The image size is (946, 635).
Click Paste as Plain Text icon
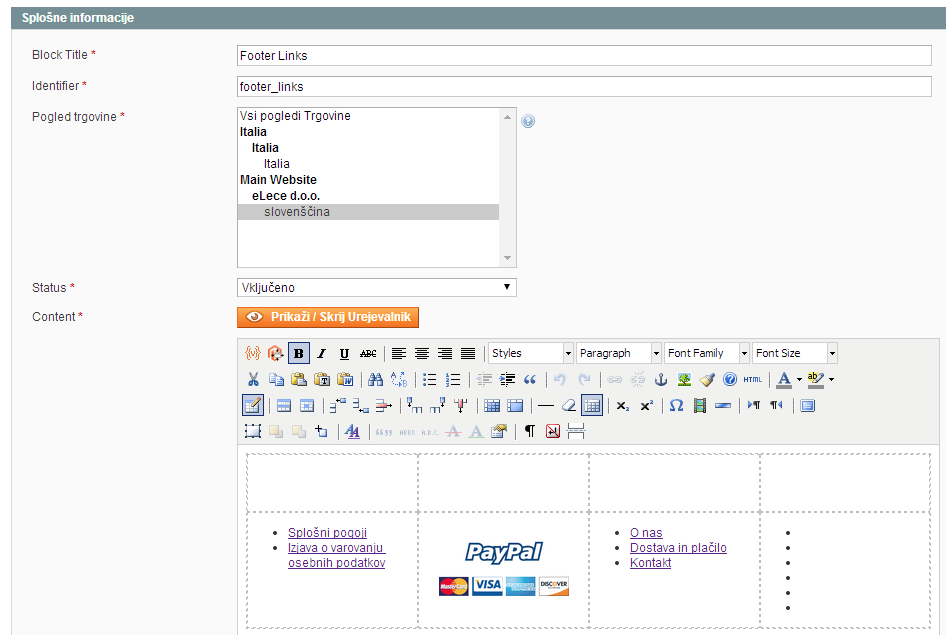pyautogui.click(x=322, y=379)
